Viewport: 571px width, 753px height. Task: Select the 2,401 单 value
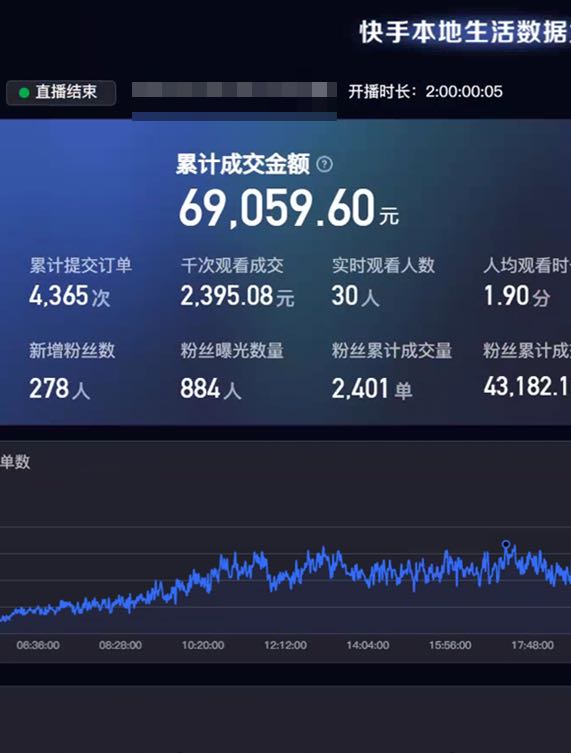[x=372, y=389]
